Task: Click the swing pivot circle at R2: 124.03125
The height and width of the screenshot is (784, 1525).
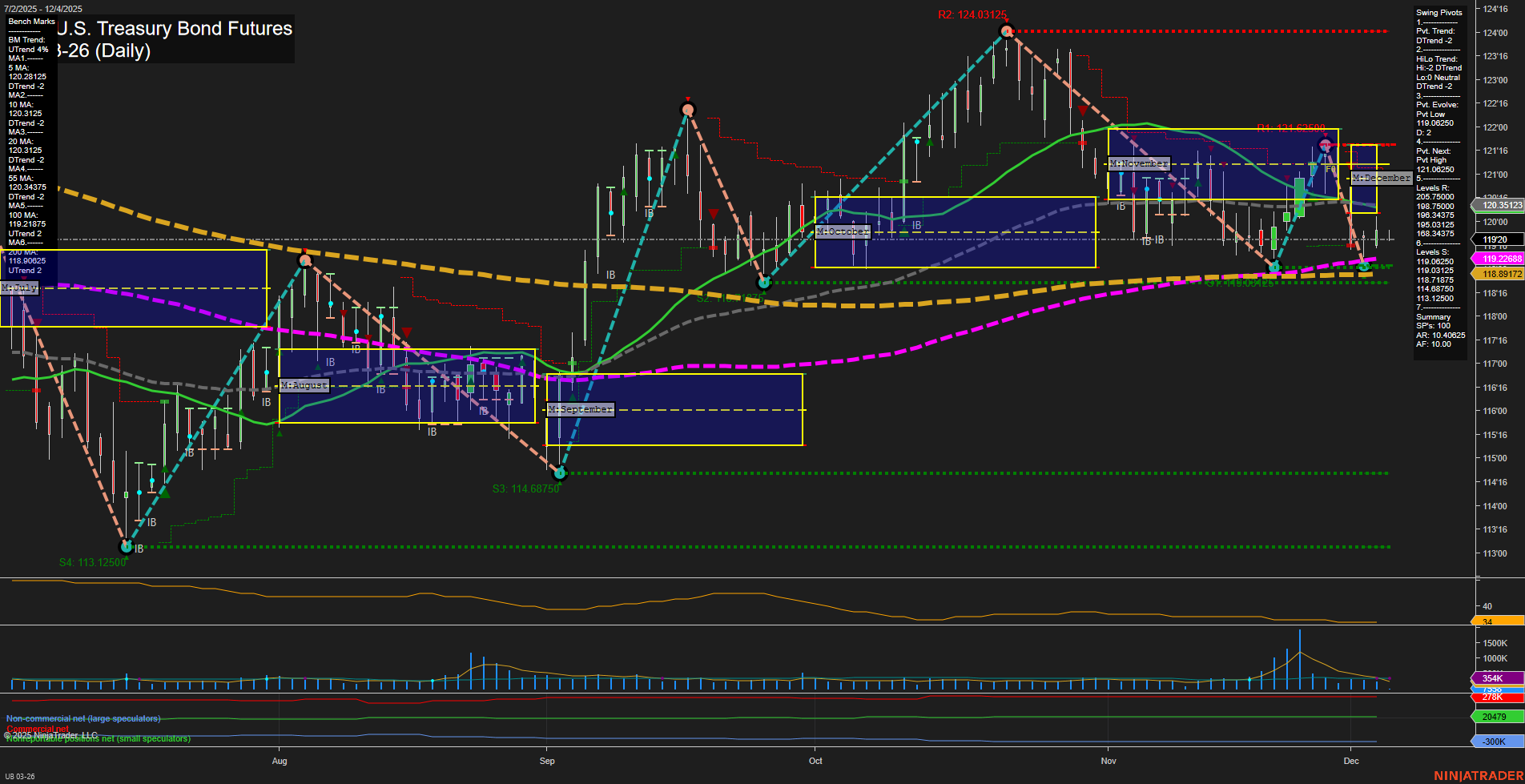Action: pyautogui.click(x=1007, y=31)
